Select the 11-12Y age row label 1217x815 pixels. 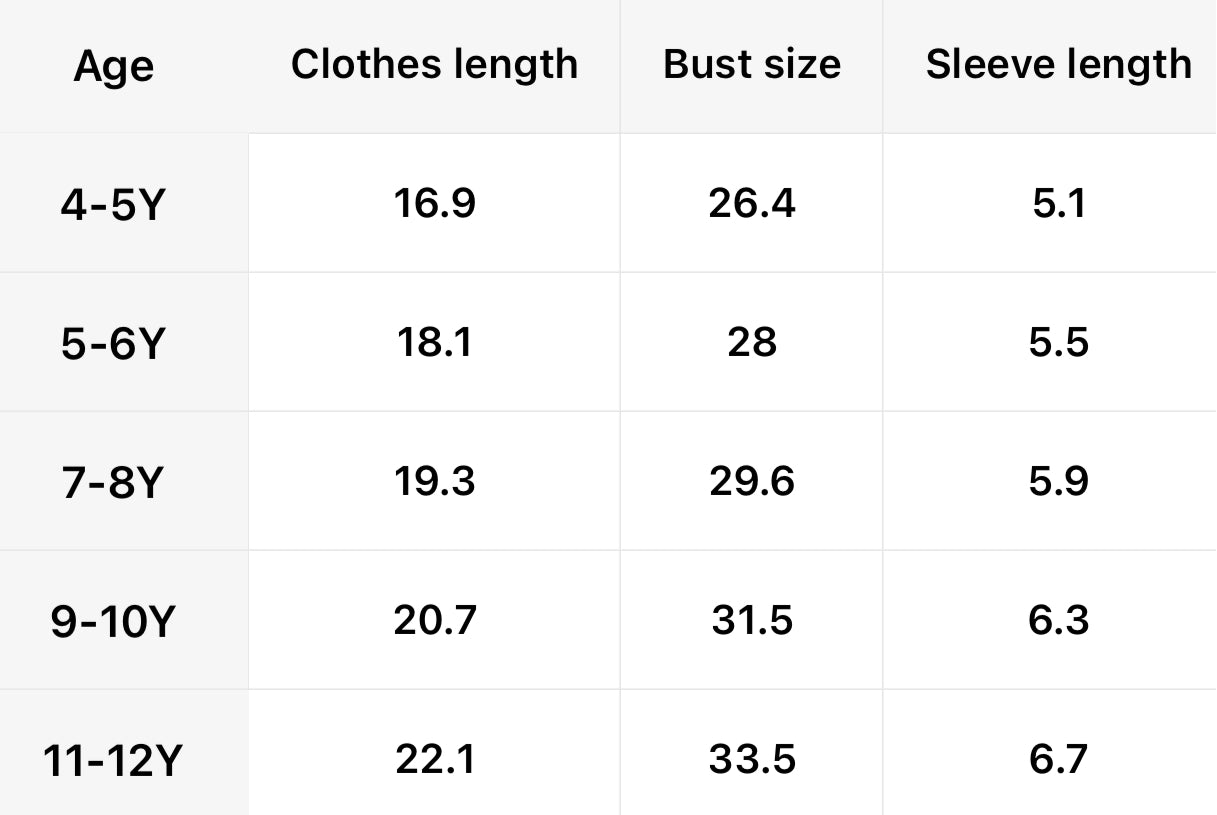coord(112,761)
